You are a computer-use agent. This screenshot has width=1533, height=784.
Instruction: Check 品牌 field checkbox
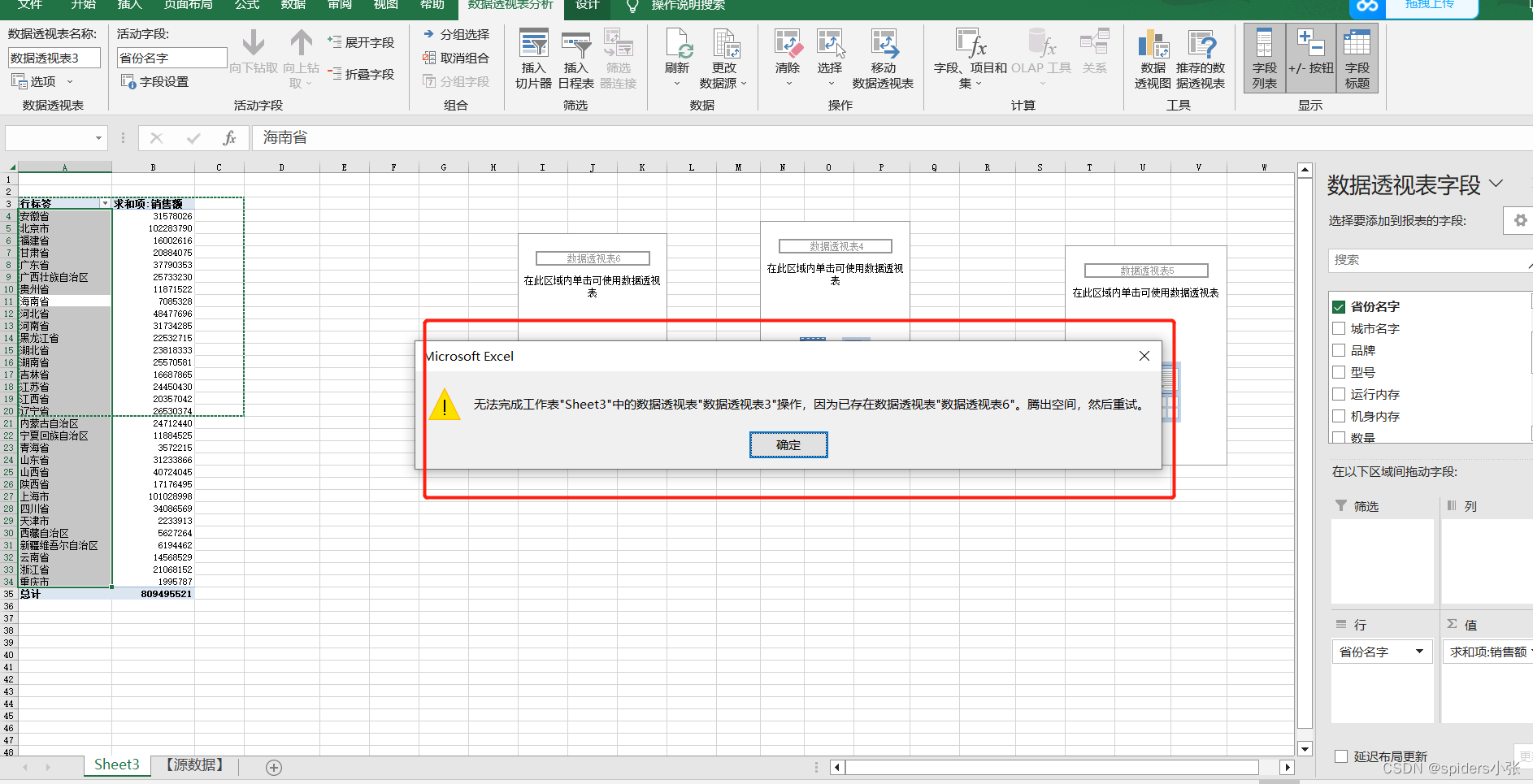click(1339, 350)
